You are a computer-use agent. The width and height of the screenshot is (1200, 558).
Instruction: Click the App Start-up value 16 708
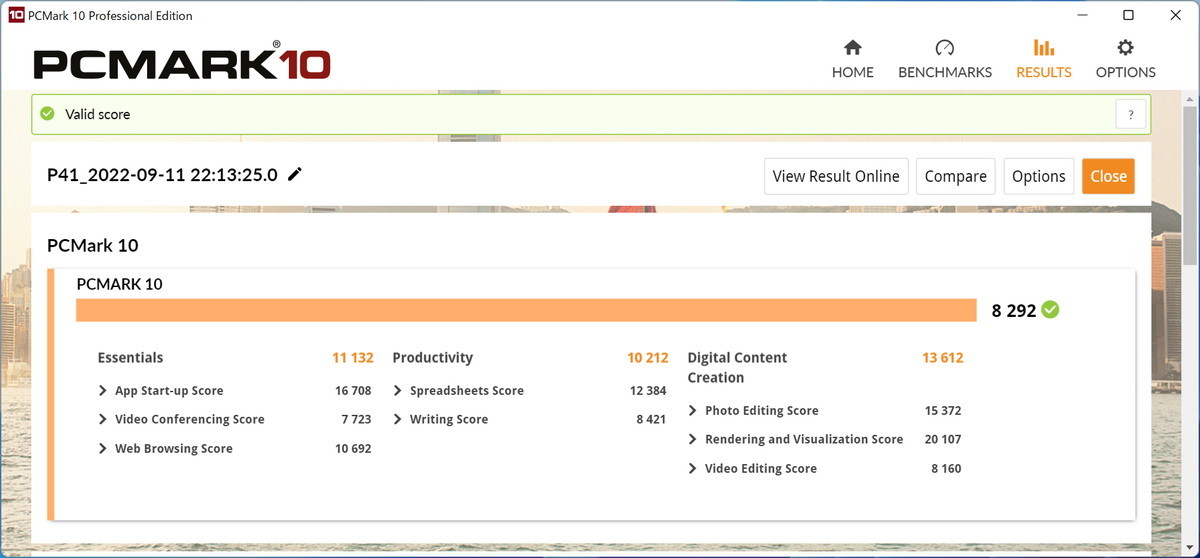(353, 391)
